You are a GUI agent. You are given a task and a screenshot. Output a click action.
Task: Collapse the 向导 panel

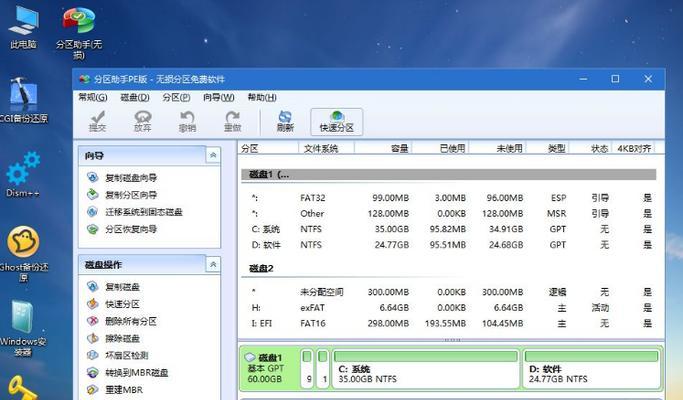pyautogui.click(x=213, y=156)
